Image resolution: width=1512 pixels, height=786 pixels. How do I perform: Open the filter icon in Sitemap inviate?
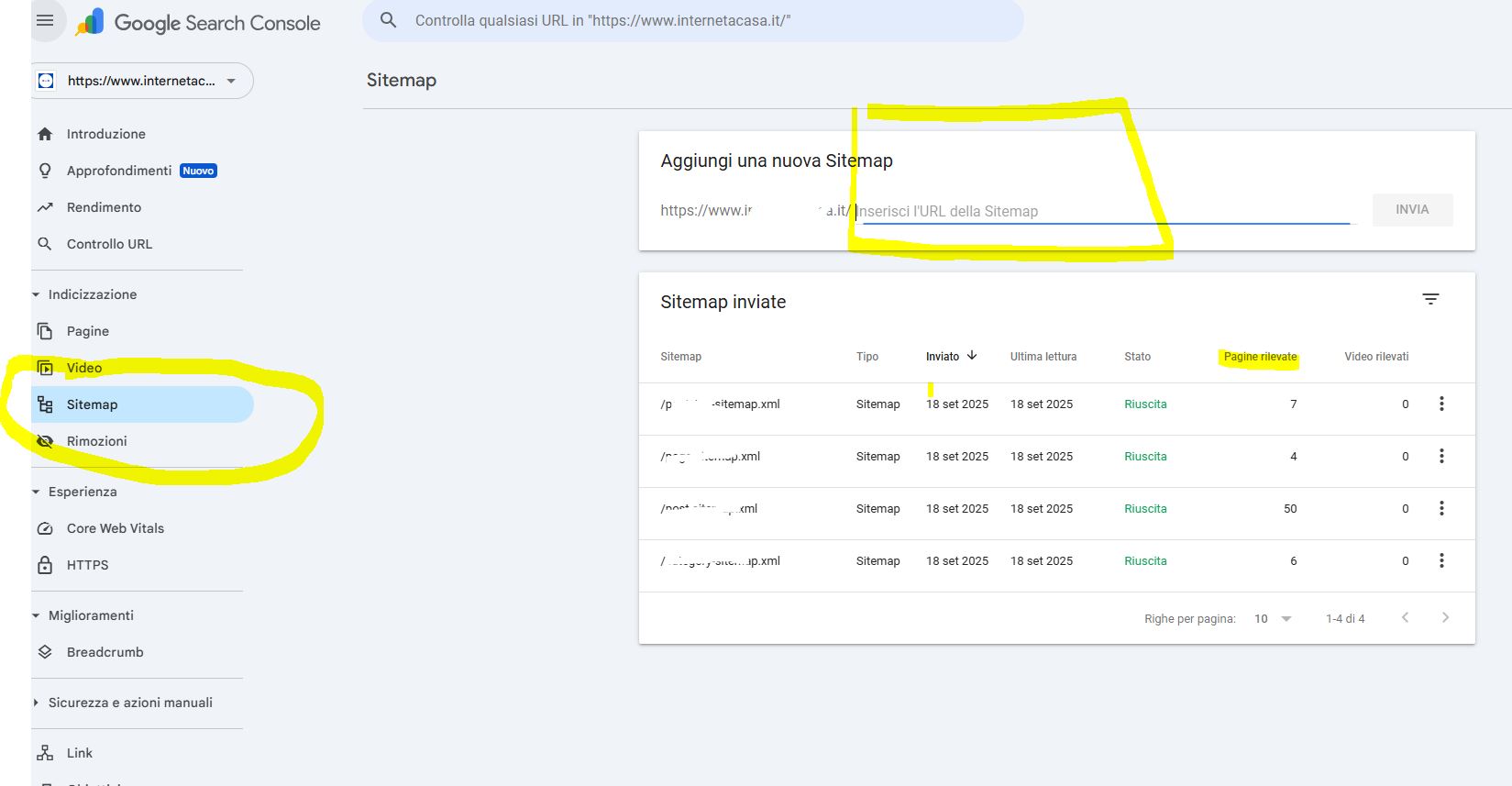1430,299
